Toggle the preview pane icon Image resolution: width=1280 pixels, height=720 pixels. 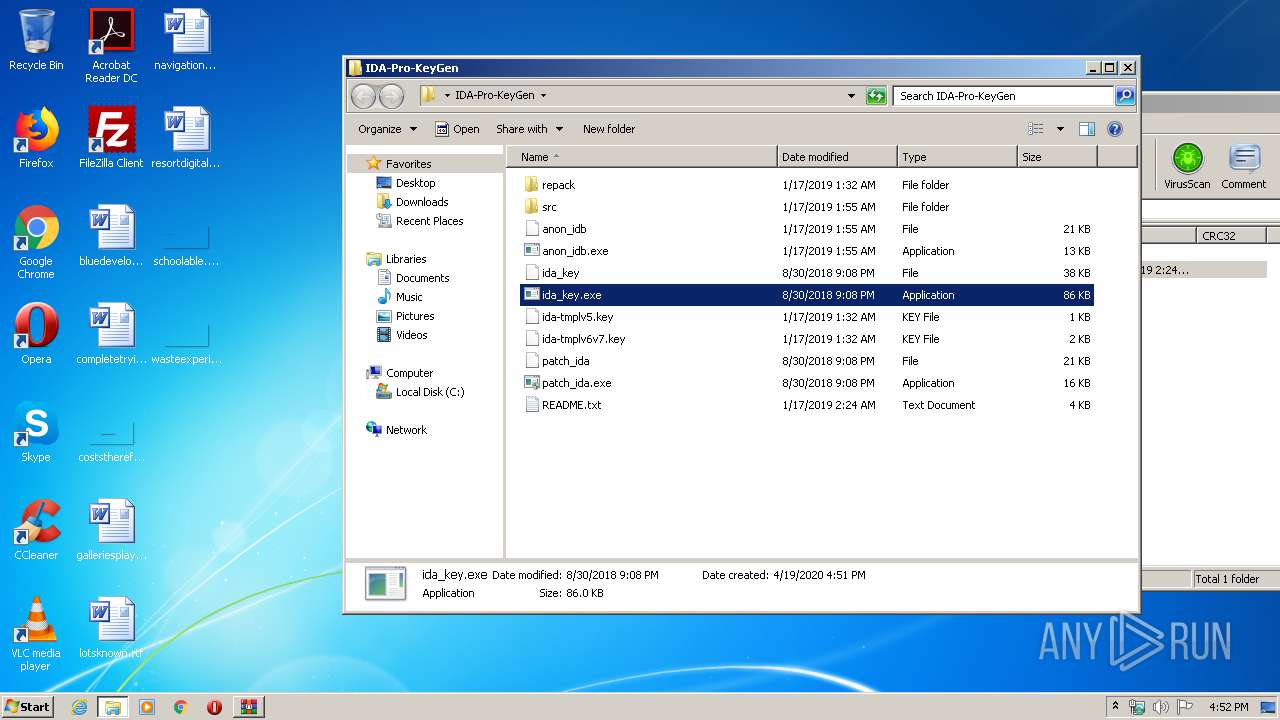[1087, 129]
